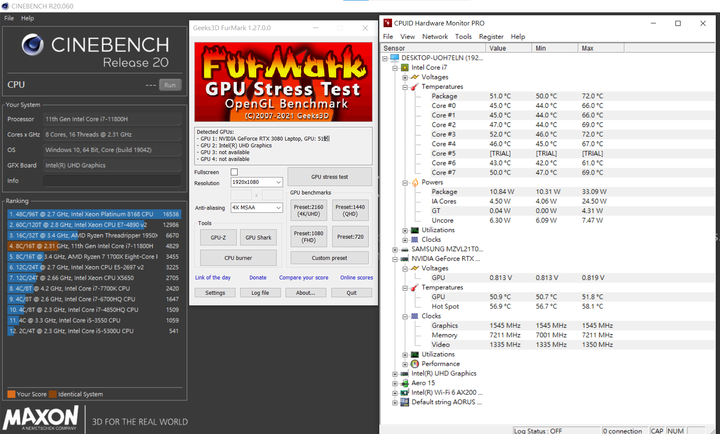Viewport: 720px width, 434px height.
Task: Select ranking entry Intel Xeon Platinum 8168
Action: pyautogui.click(x=94, y=214)
